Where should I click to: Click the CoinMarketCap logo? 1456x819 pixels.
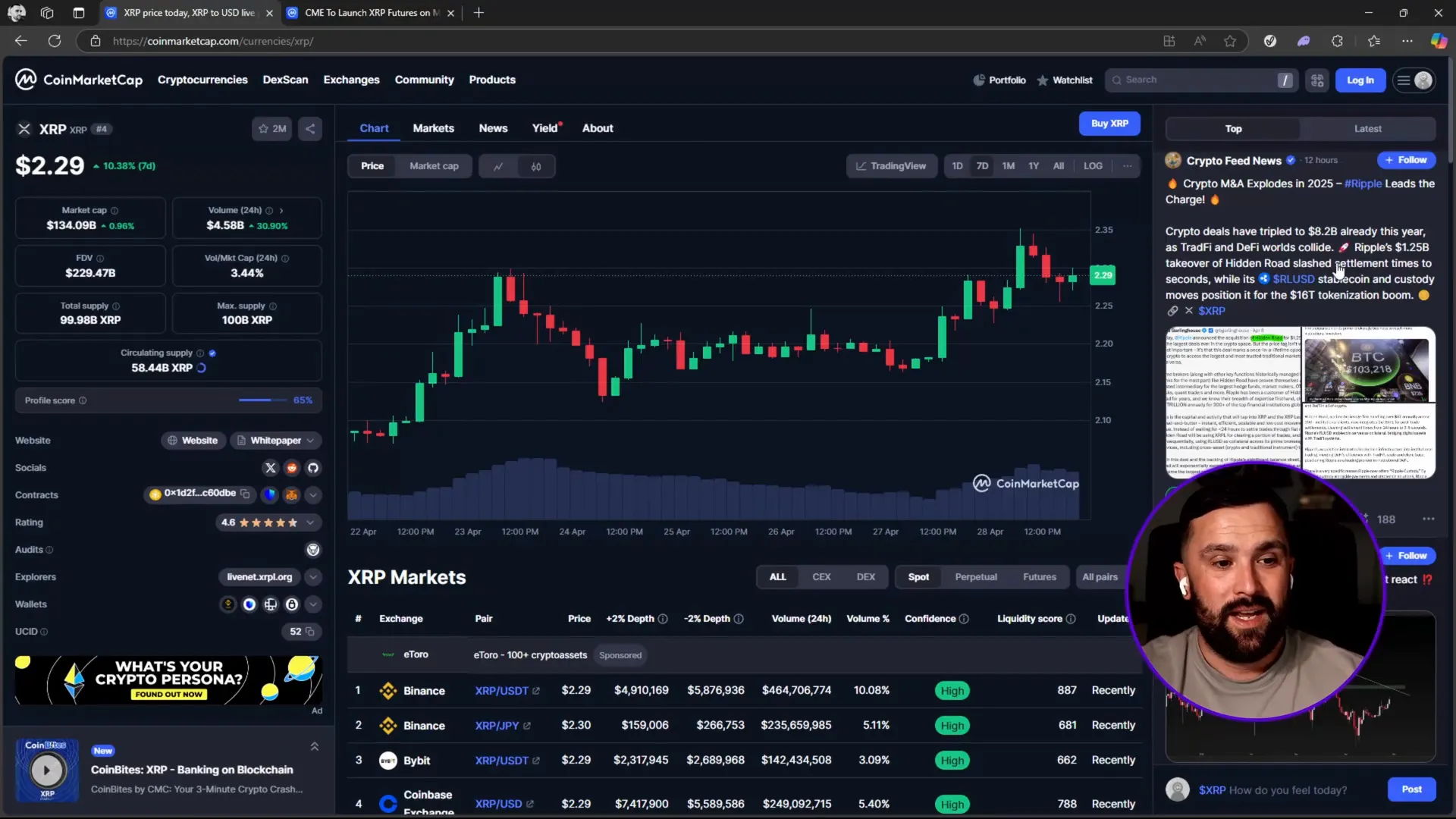[79, 80]
